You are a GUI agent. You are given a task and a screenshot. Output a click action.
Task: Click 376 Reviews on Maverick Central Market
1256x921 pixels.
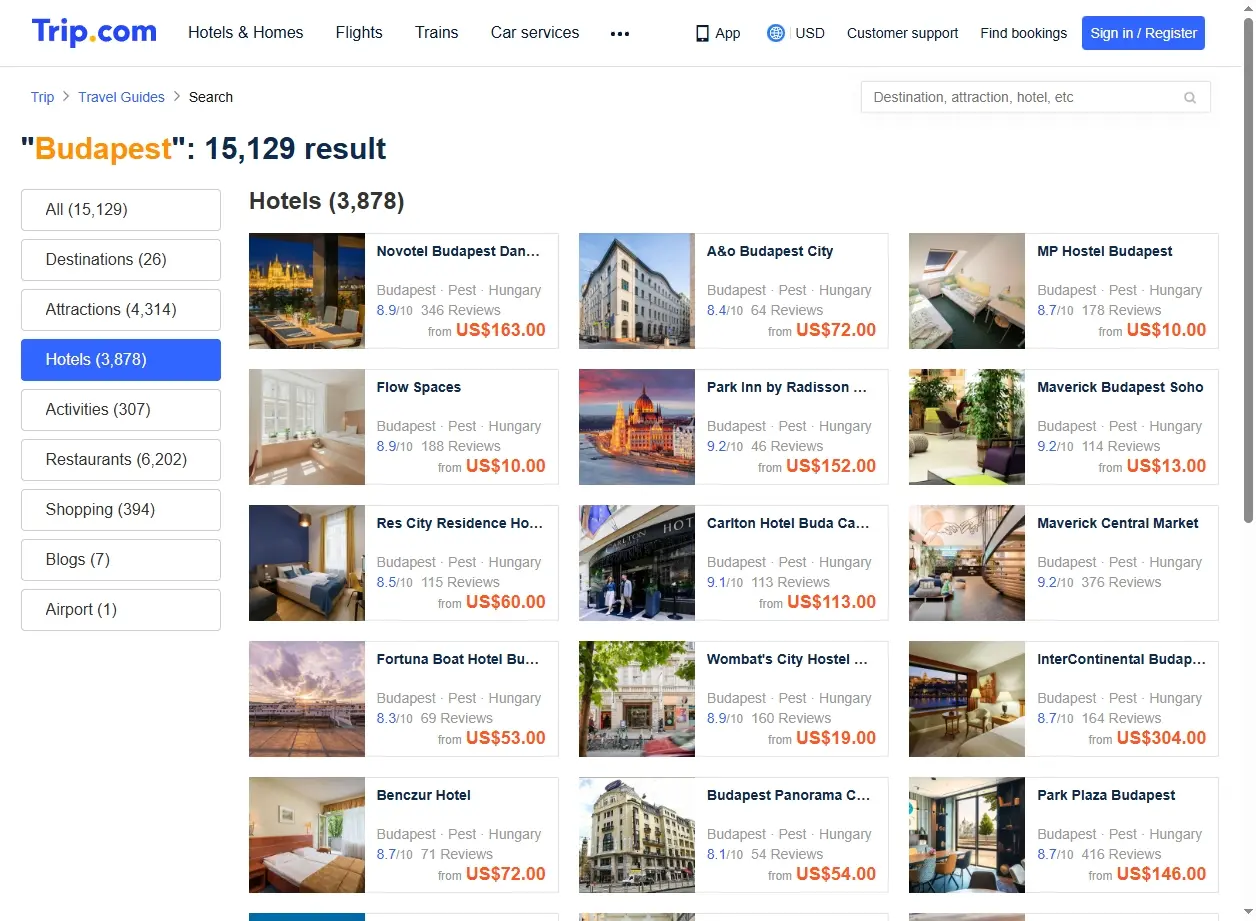[1121, 582]
